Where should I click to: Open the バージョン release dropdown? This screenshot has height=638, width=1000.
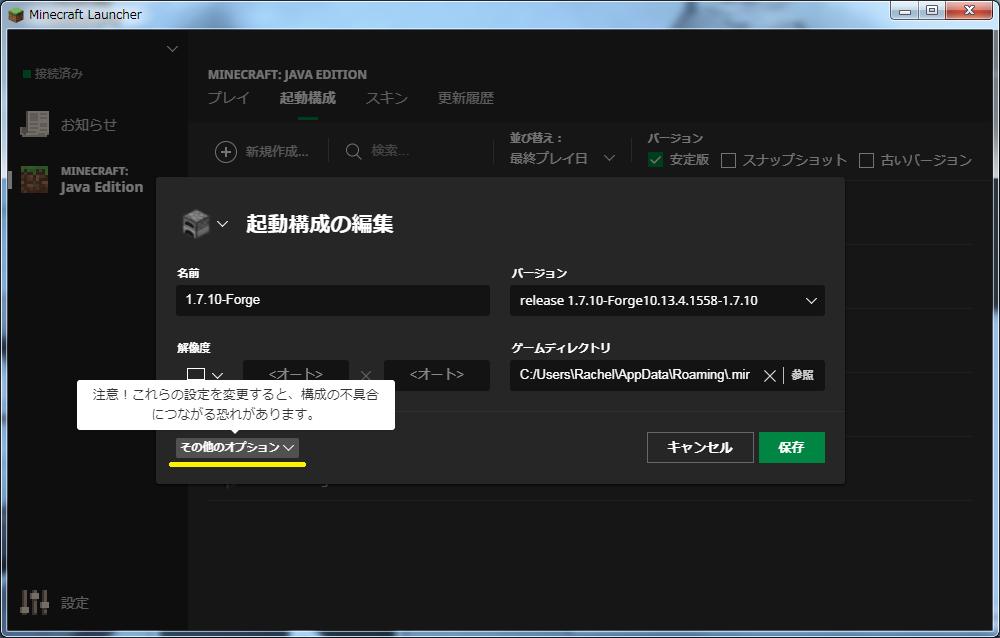coord(667,300)
